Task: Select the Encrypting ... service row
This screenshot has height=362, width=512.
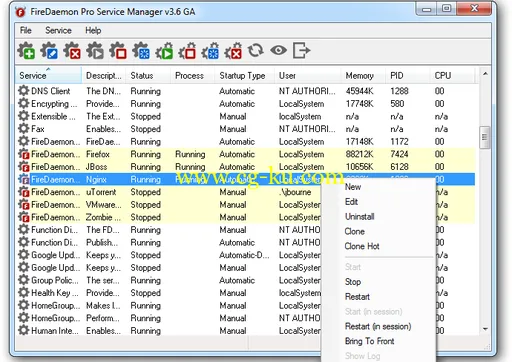Action: coord(246,104)
